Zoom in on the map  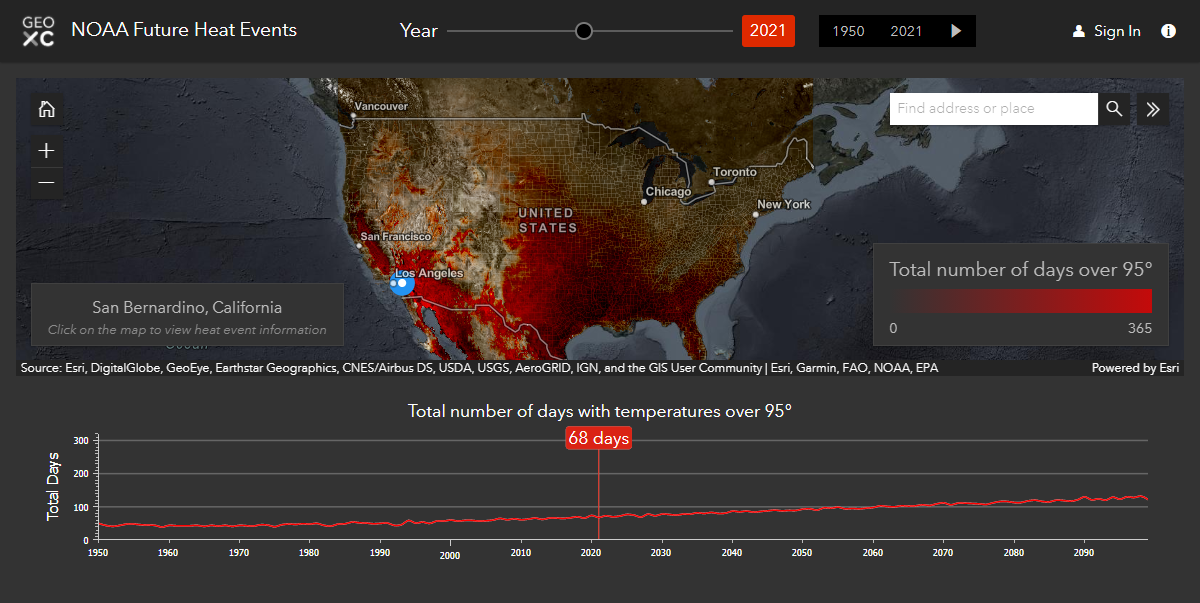(46, 151)
